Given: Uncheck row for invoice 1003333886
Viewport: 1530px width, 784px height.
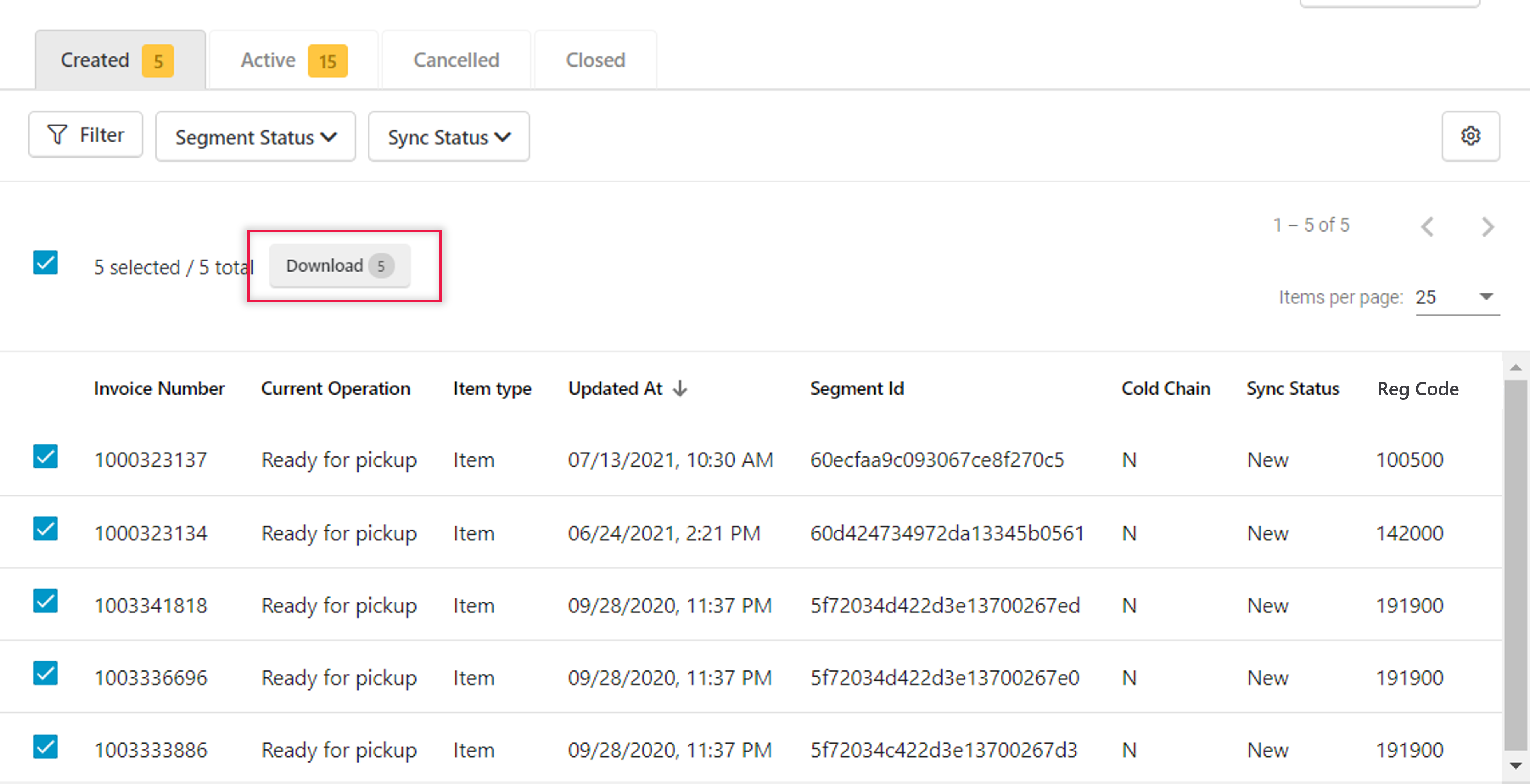Looking at the screenshot, I should pyautogui.click(x=45, y=747).
